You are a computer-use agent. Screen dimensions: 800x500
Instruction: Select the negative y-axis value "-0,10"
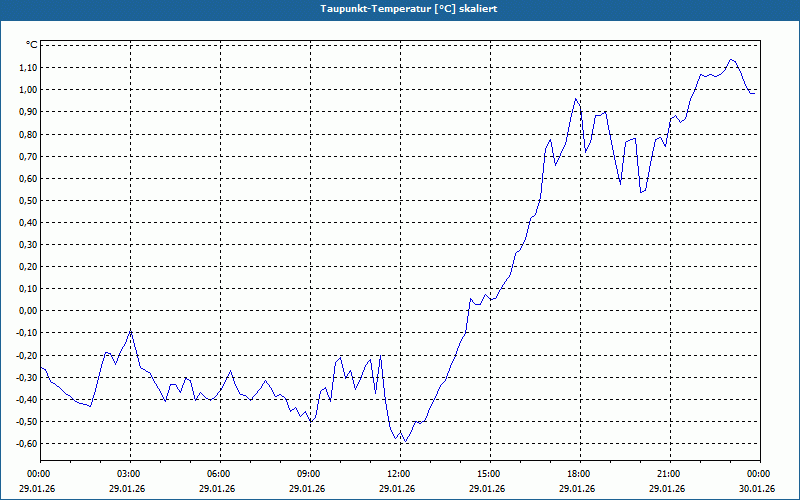(28, 333)
